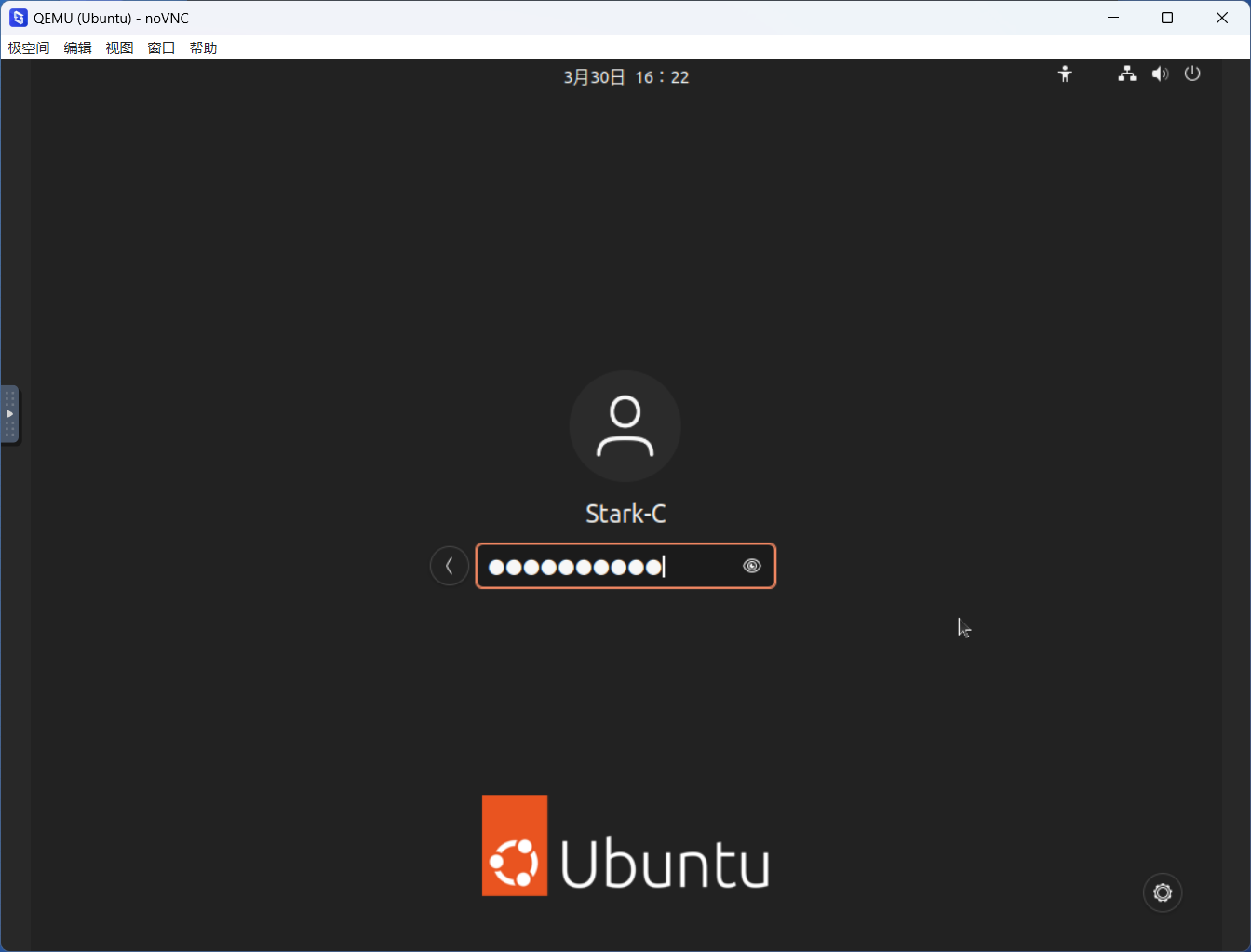This screenshot has height=952, width=1251.
Task: Show the typed password with eye icon
Action: pyautogui.click(x=752, y=566)
